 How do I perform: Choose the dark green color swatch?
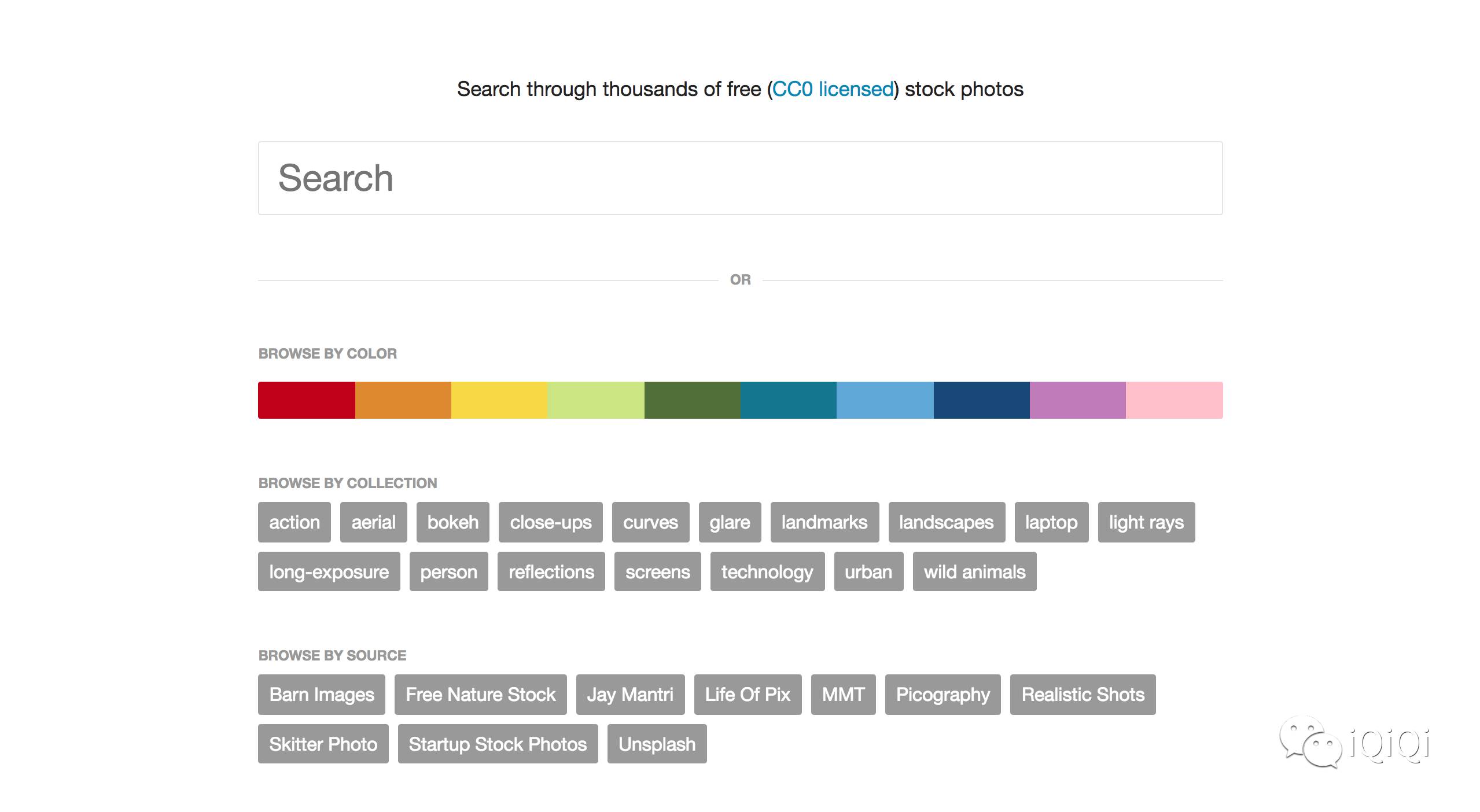693,400
